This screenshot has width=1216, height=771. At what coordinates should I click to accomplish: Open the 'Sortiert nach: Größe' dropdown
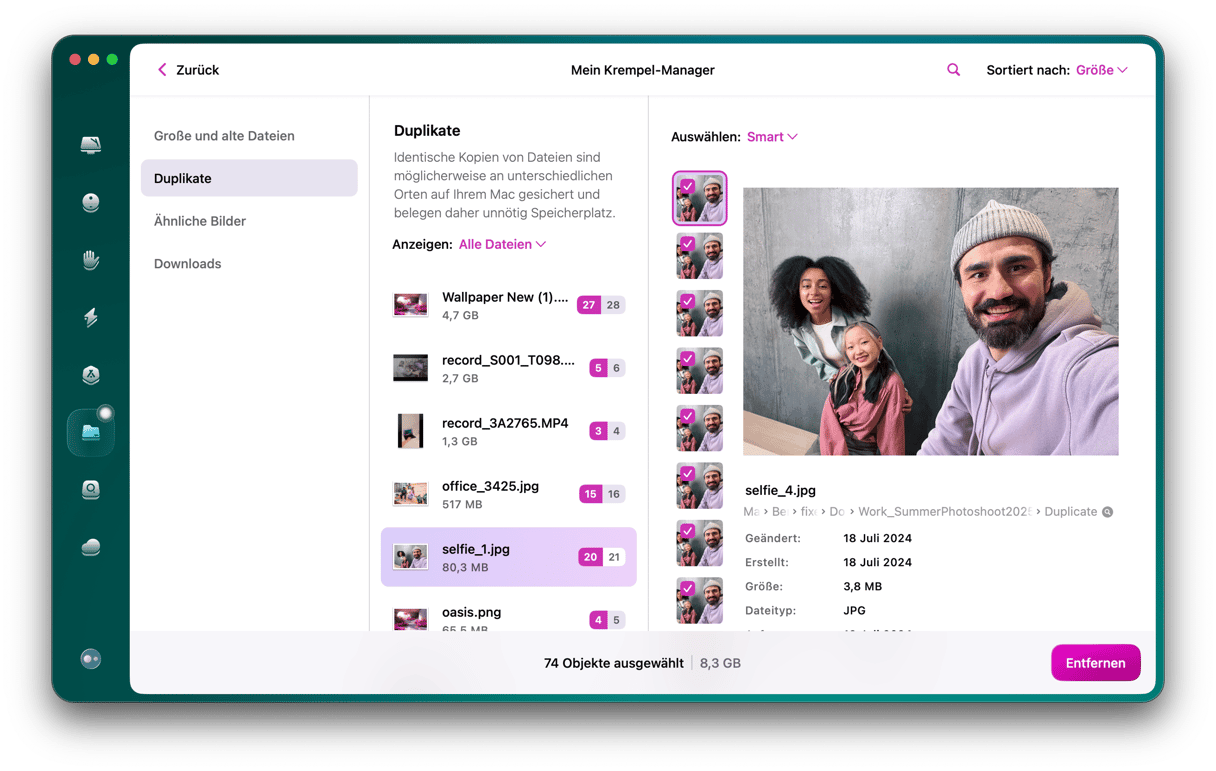[1101, 70]
